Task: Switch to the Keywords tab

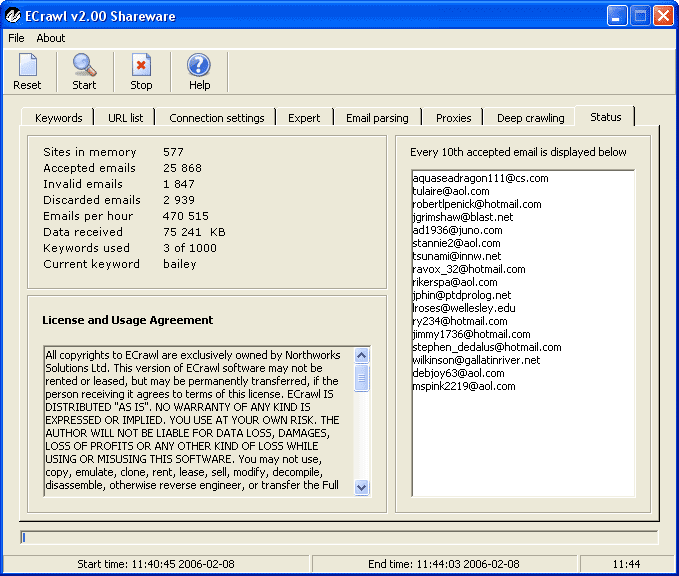Action: coord(58,118)
